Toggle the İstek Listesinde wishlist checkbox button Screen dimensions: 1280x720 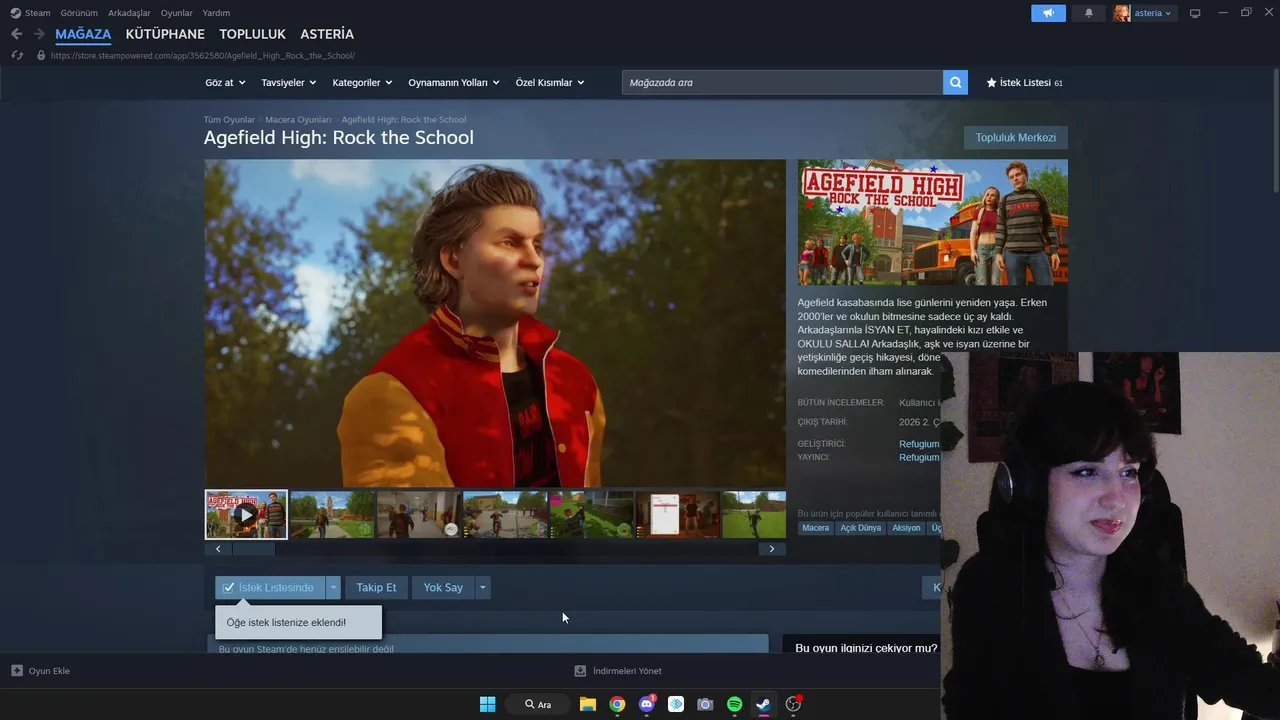point(268,588)
